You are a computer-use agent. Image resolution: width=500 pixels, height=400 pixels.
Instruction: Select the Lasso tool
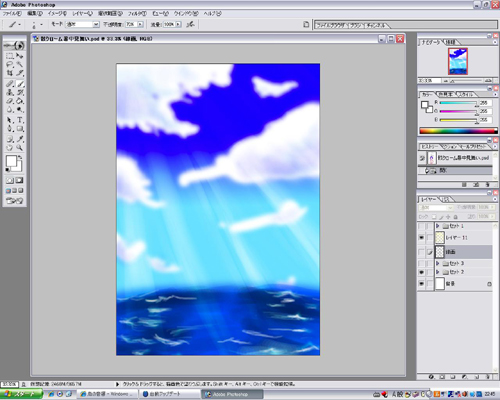(x=10, y=64)
